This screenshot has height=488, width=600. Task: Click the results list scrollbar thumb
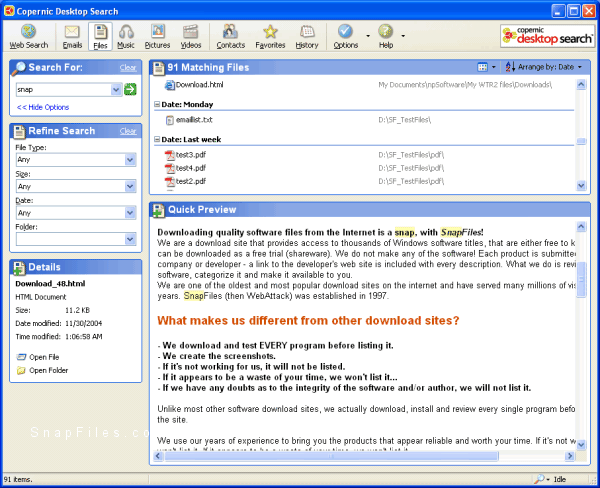tap(581, 141)
